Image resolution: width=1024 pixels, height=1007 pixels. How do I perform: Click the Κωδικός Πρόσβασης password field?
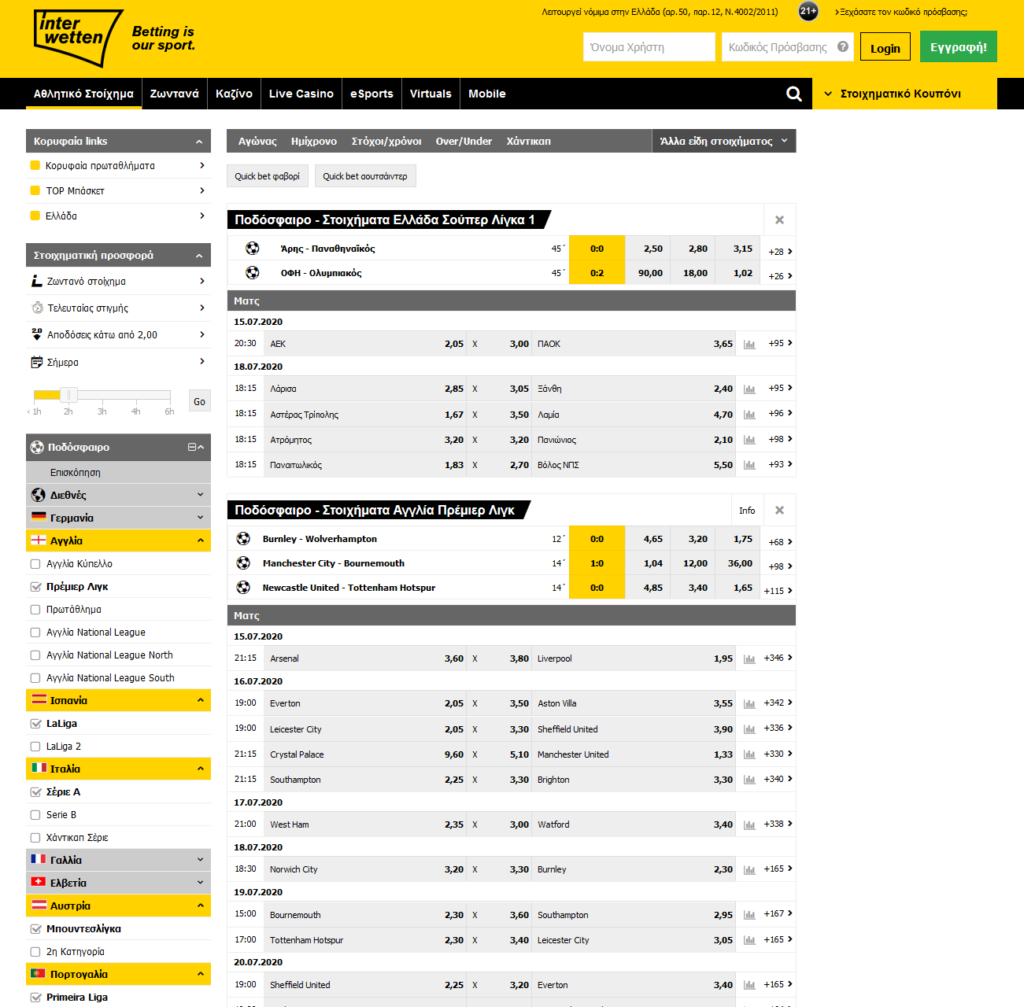pyautogui.click(x=788, y=47)
